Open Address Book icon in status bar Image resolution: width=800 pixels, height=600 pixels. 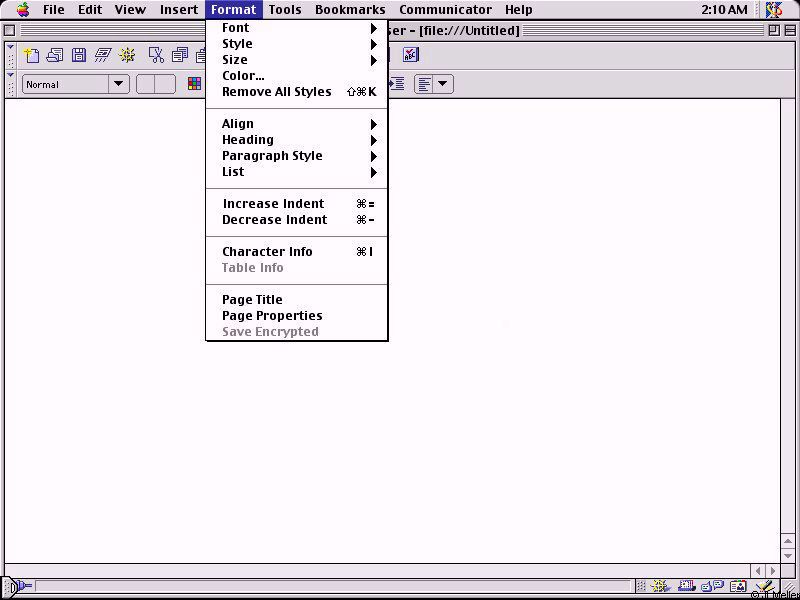[x=738, y=587]
